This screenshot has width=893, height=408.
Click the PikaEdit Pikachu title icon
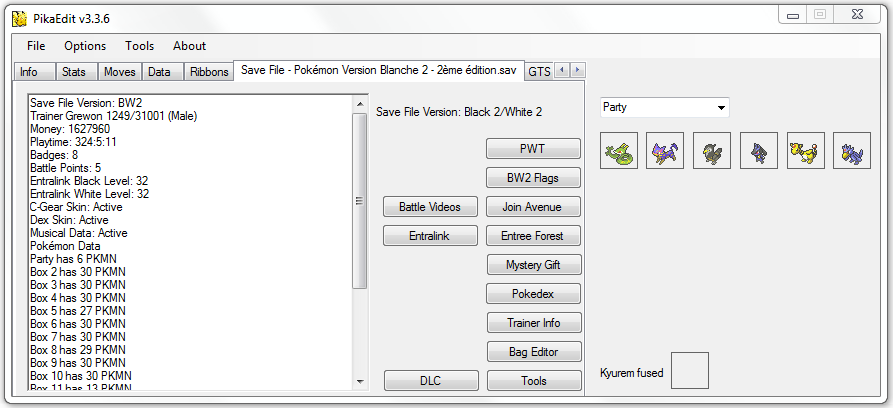click(x=19, y=18)
